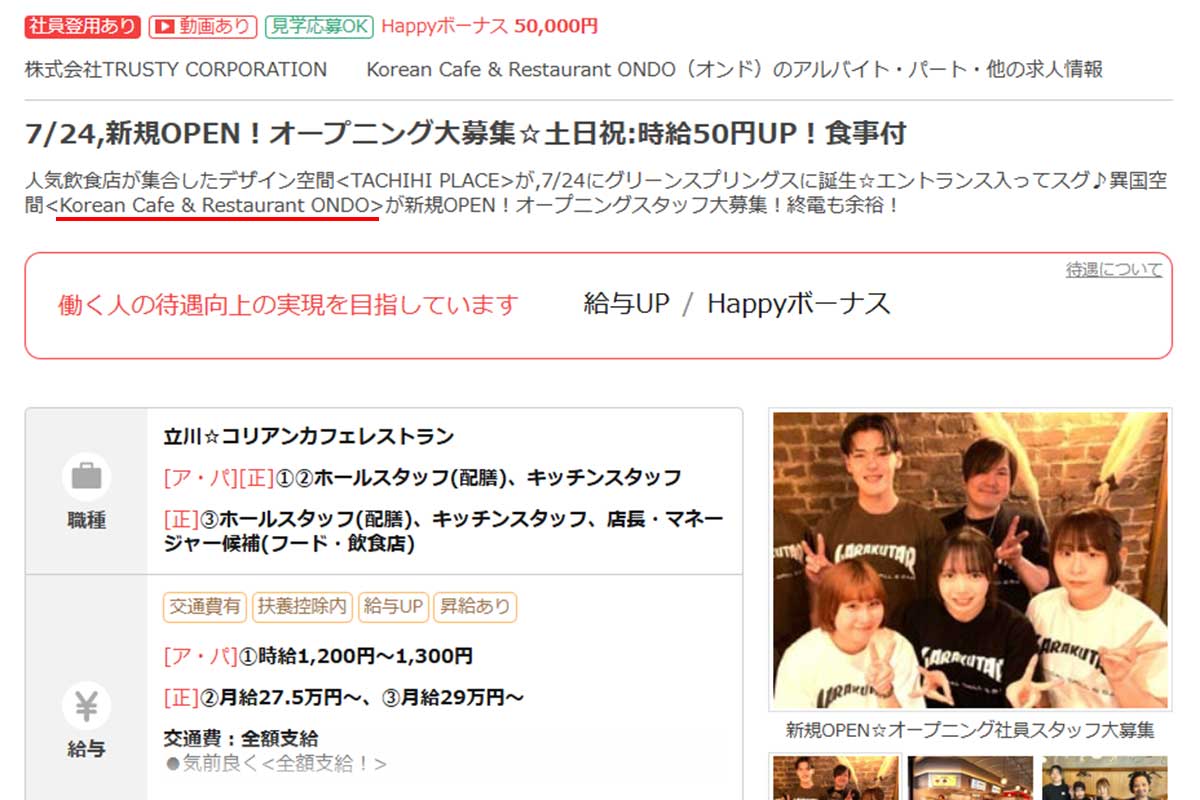
Task: Click the underlined Korean Cafe & Restaurant ONDO text
Action: tap(216, 205)
